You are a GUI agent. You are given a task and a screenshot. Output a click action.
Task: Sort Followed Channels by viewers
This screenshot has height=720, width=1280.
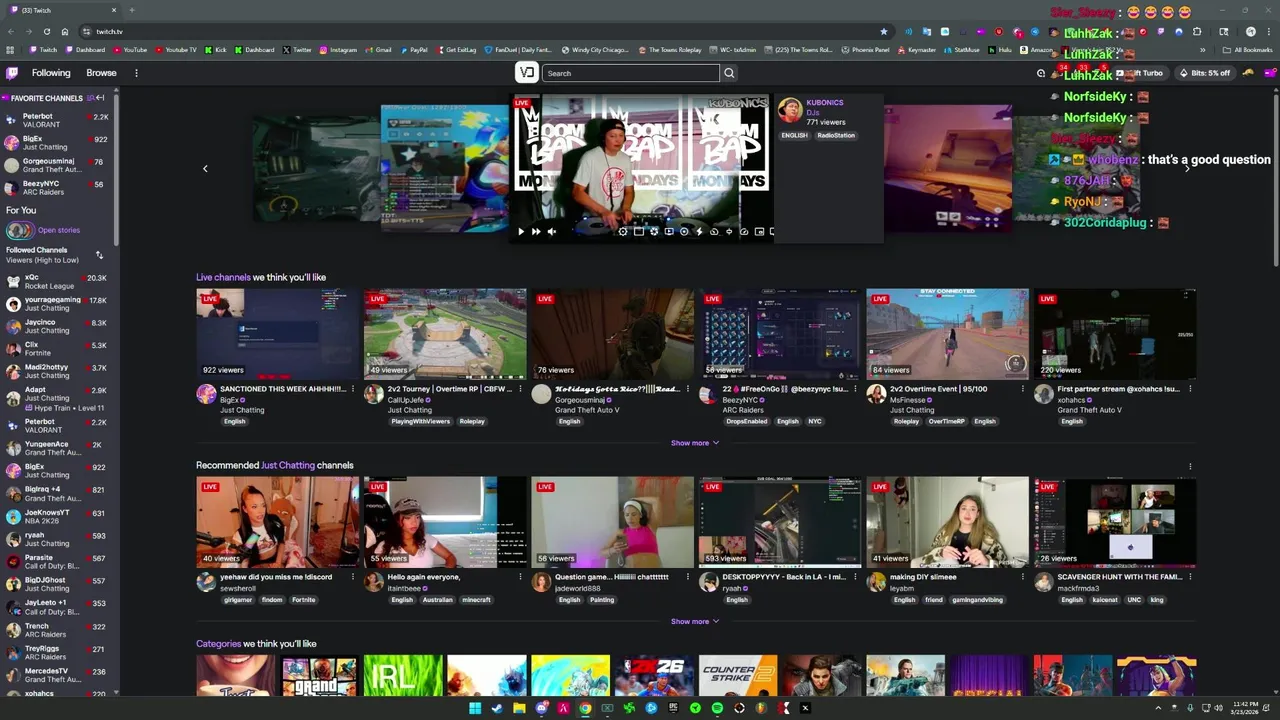pos(99,255)
